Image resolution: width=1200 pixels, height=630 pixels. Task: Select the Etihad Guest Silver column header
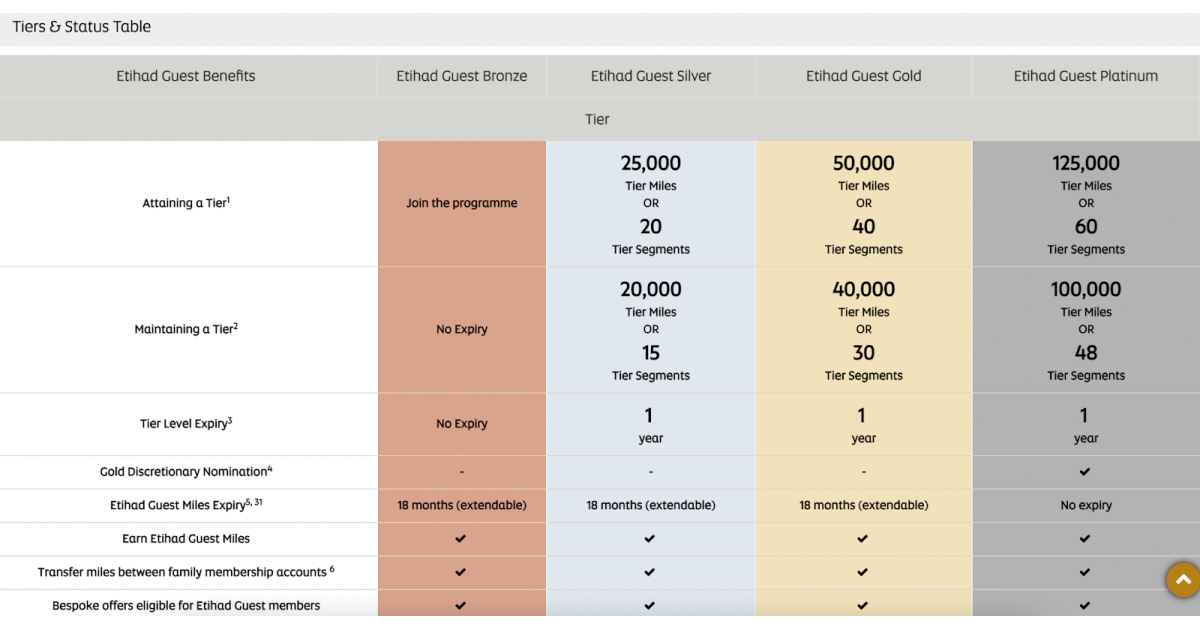650,76
